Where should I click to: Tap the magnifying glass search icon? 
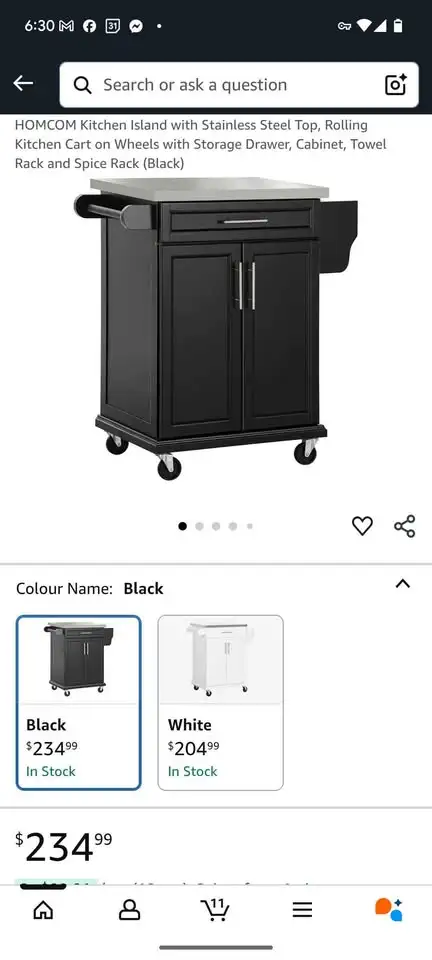tap(83, 85)
